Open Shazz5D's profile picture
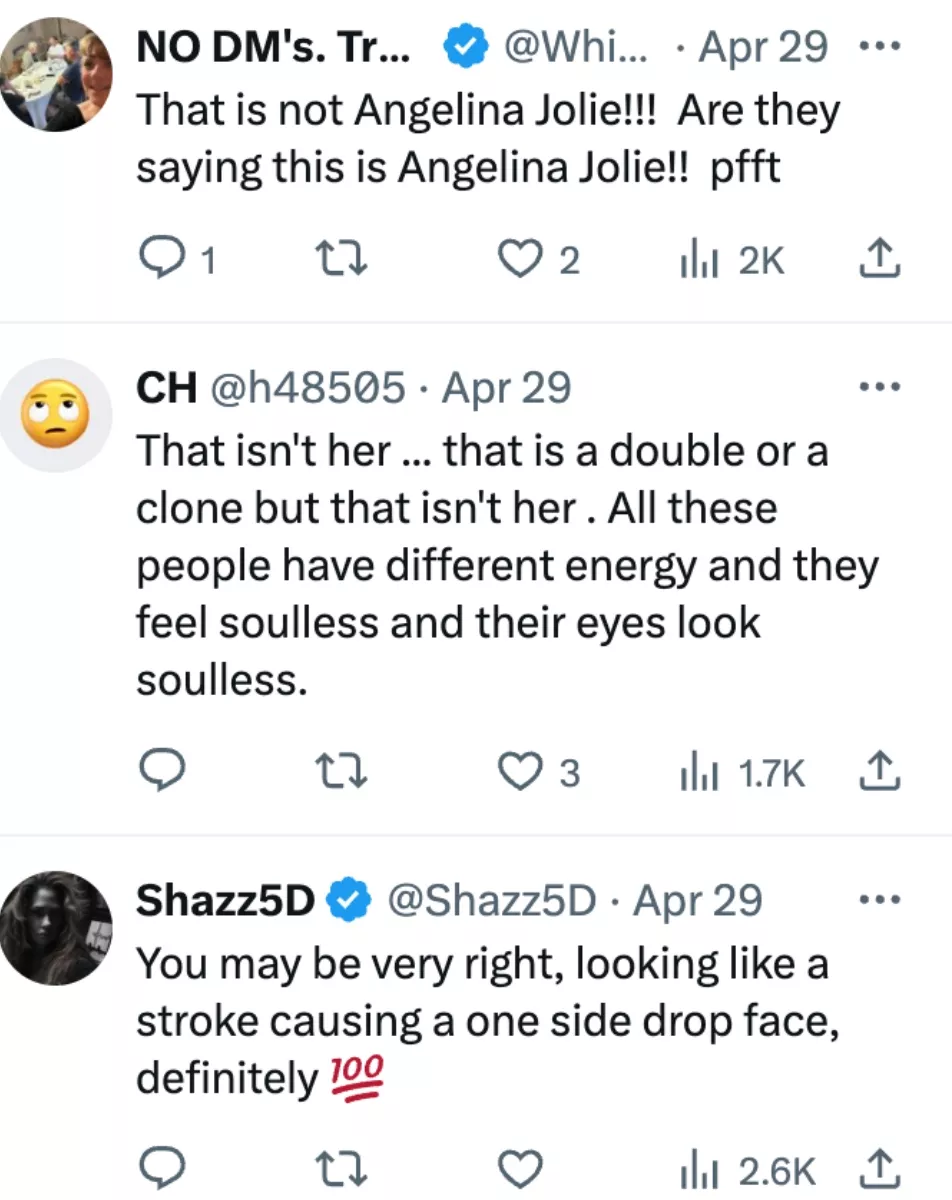Screen dimensions: 952x1200 (57, 928)
